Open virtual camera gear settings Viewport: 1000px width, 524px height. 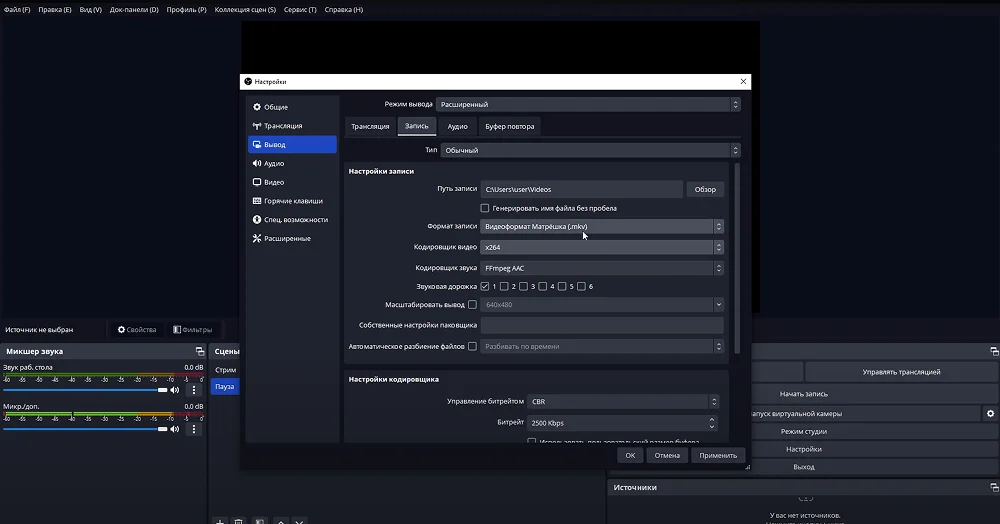pos(990,413)
